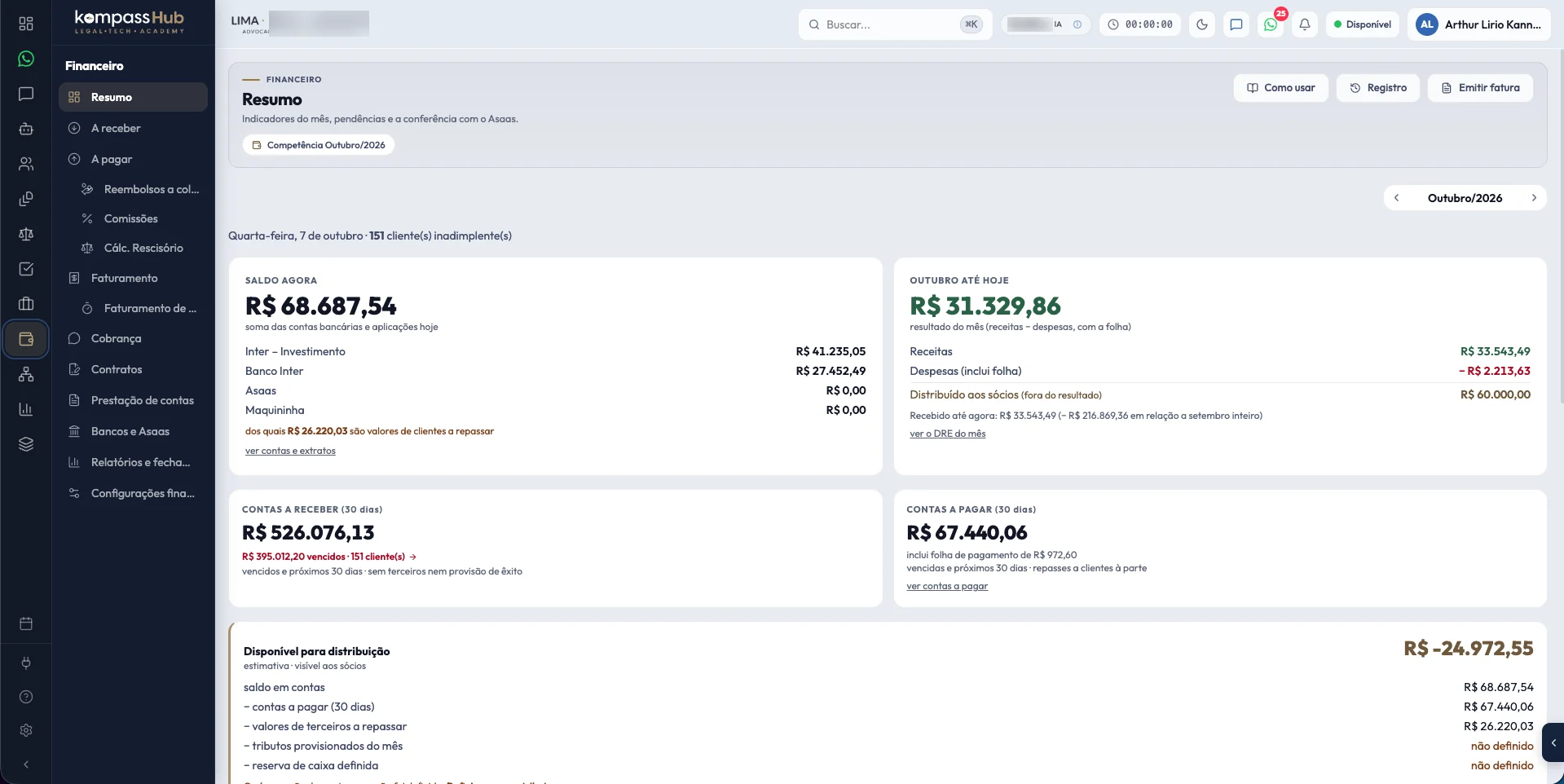Focus the Buscar search field
Screen dimensions: 1564x784
coord(895,24)
